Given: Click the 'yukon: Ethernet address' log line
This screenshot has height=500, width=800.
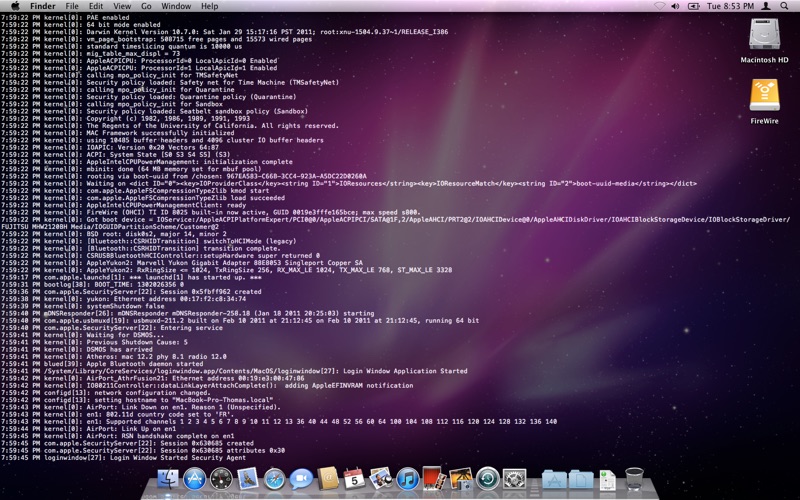Looking at the screenshot, I should tap(124, 299).
